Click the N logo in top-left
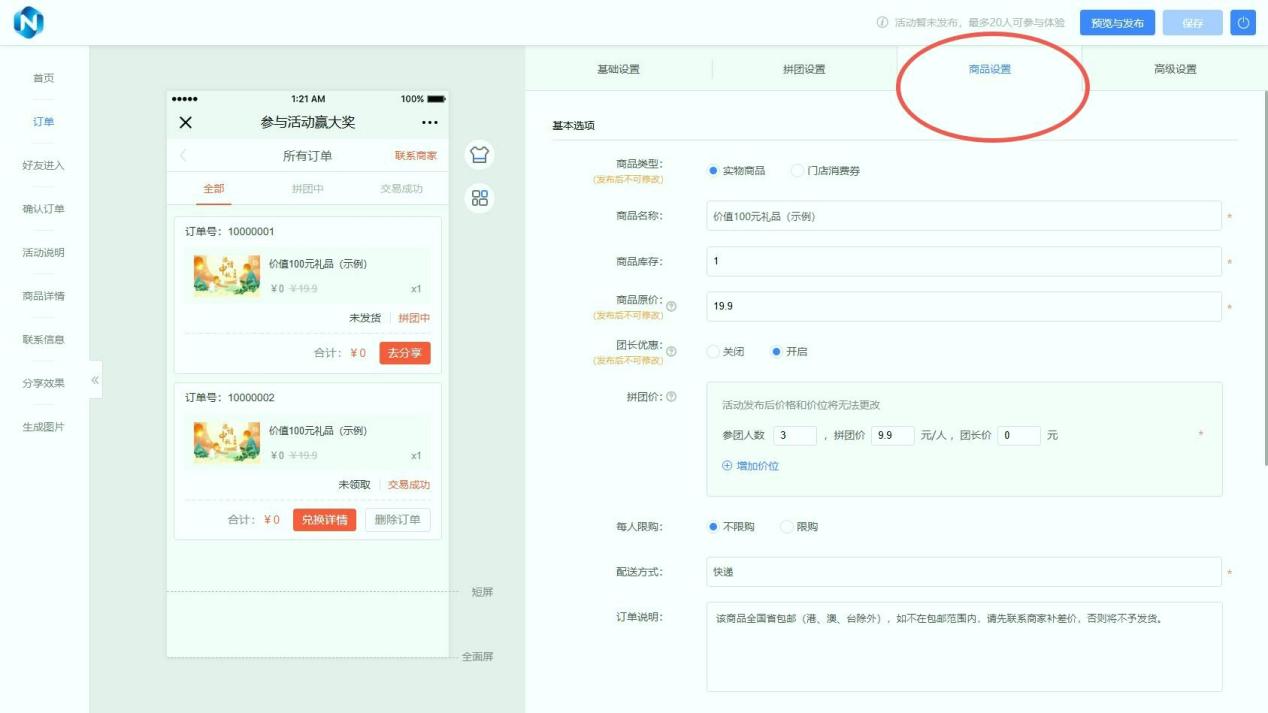Viewport: 1268px width, 713px height. tap(29, 22)
